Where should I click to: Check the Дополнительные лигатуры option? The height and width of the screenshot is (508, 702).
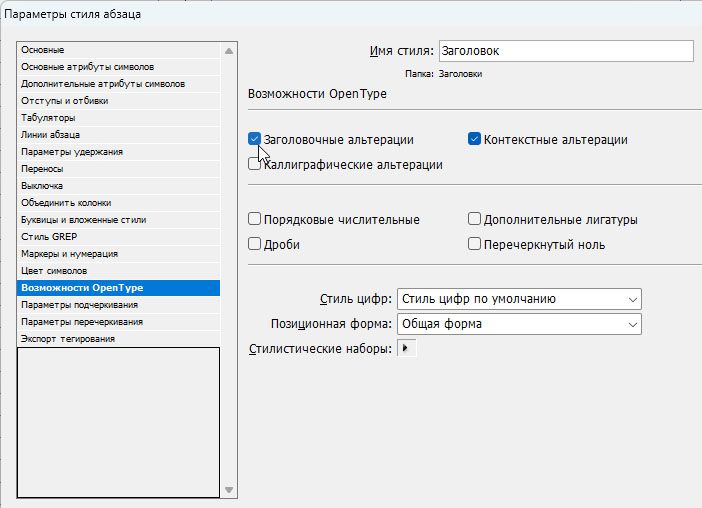pyautogui.click(x=475, y=220)
